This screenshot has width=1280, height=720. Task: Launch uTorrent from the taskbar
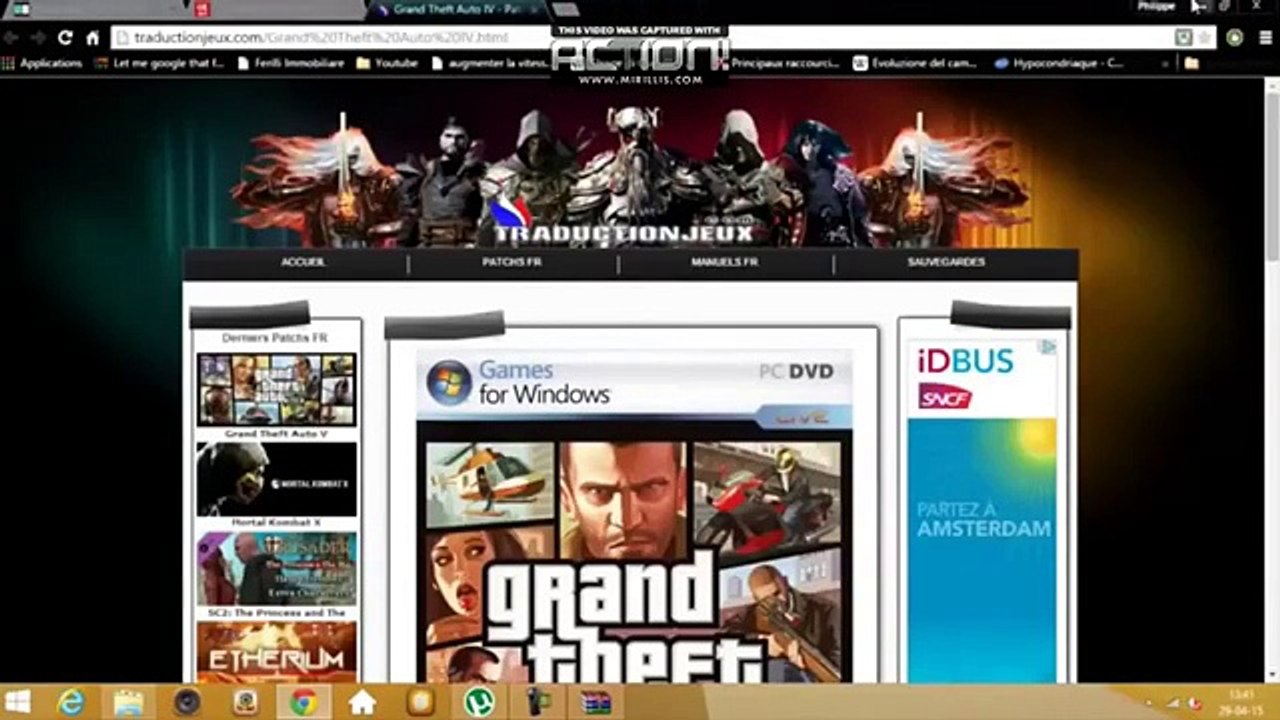click(x=479, y=702)
